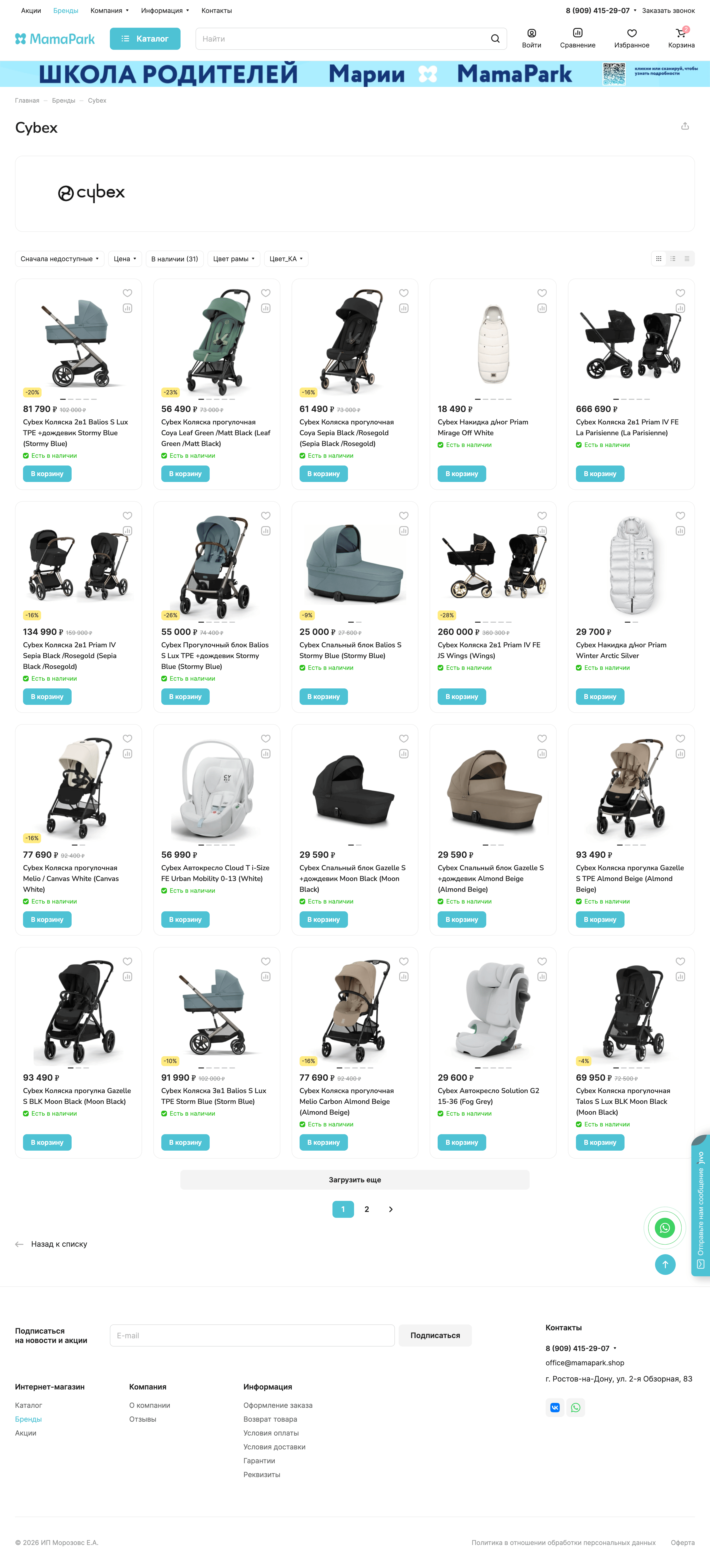Go to page 2 of the results
The width and height of the screenshot is (710, 1568).
tap(367, 1209)
